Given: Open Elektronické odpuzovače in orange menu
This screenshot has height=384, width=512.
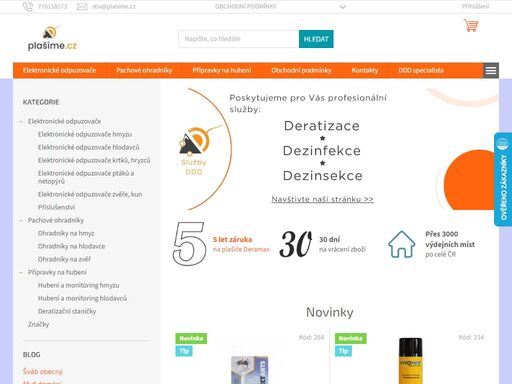Looking at the screenshot, I should (59, 70).
